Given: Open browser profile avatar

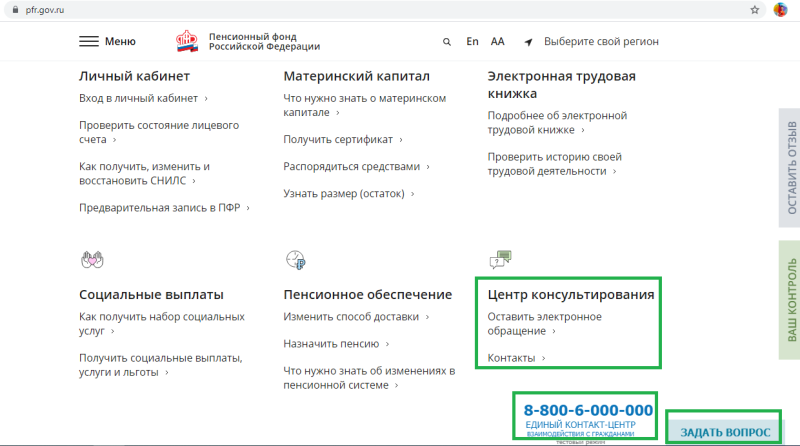Looking at the screenshot, I should 780,10.
